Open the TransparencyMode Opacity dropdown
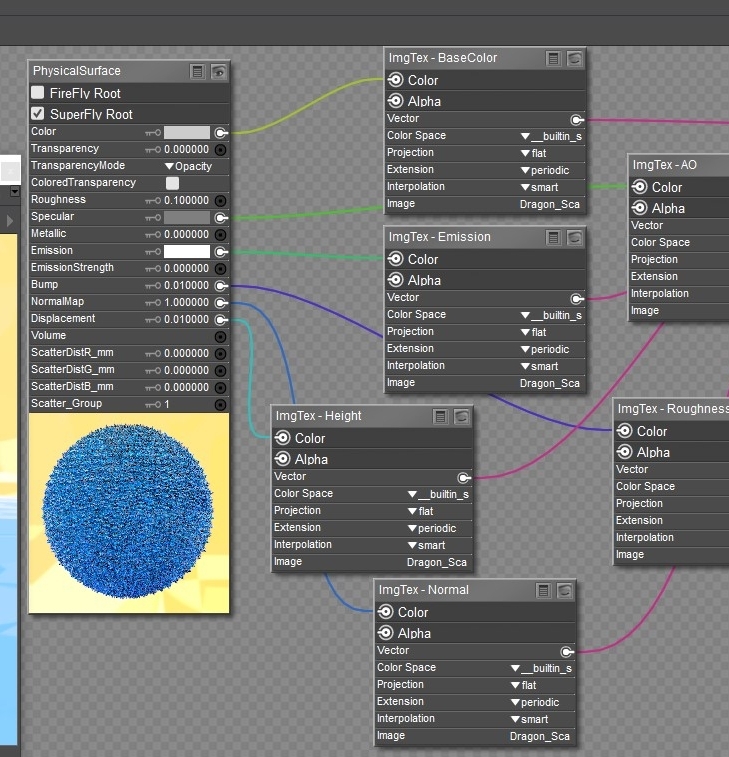Screen dimensions: 729x757 (x=188, y=166)
